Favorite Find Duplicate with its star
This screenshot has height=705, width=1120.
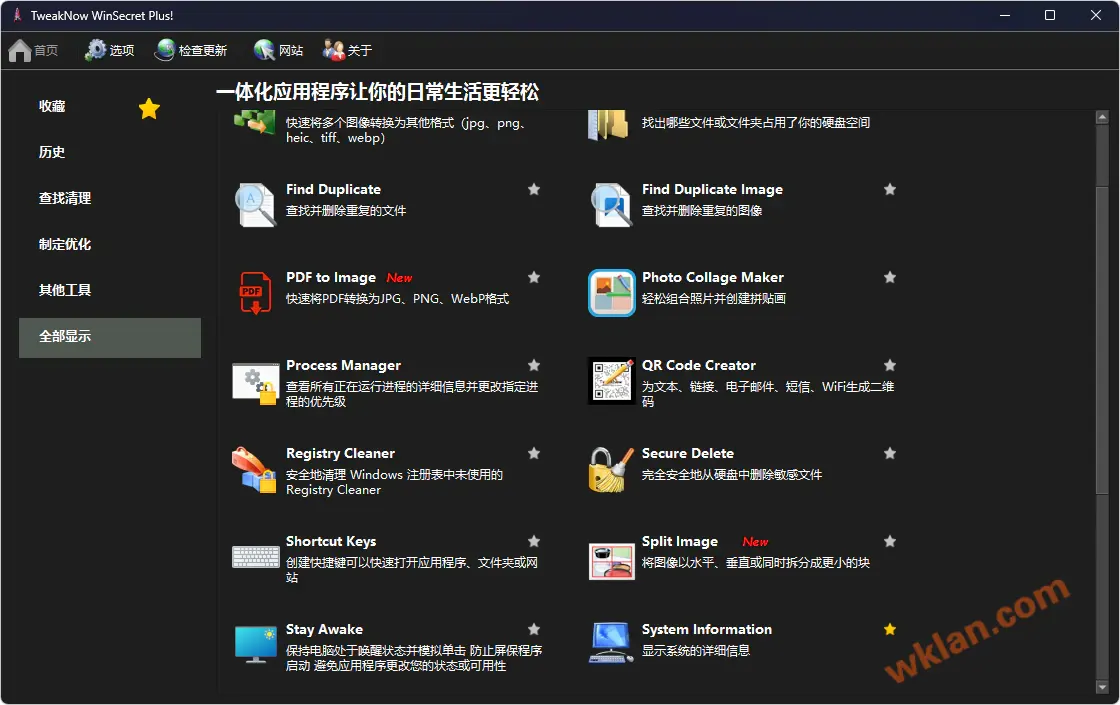tap(534, 189)
